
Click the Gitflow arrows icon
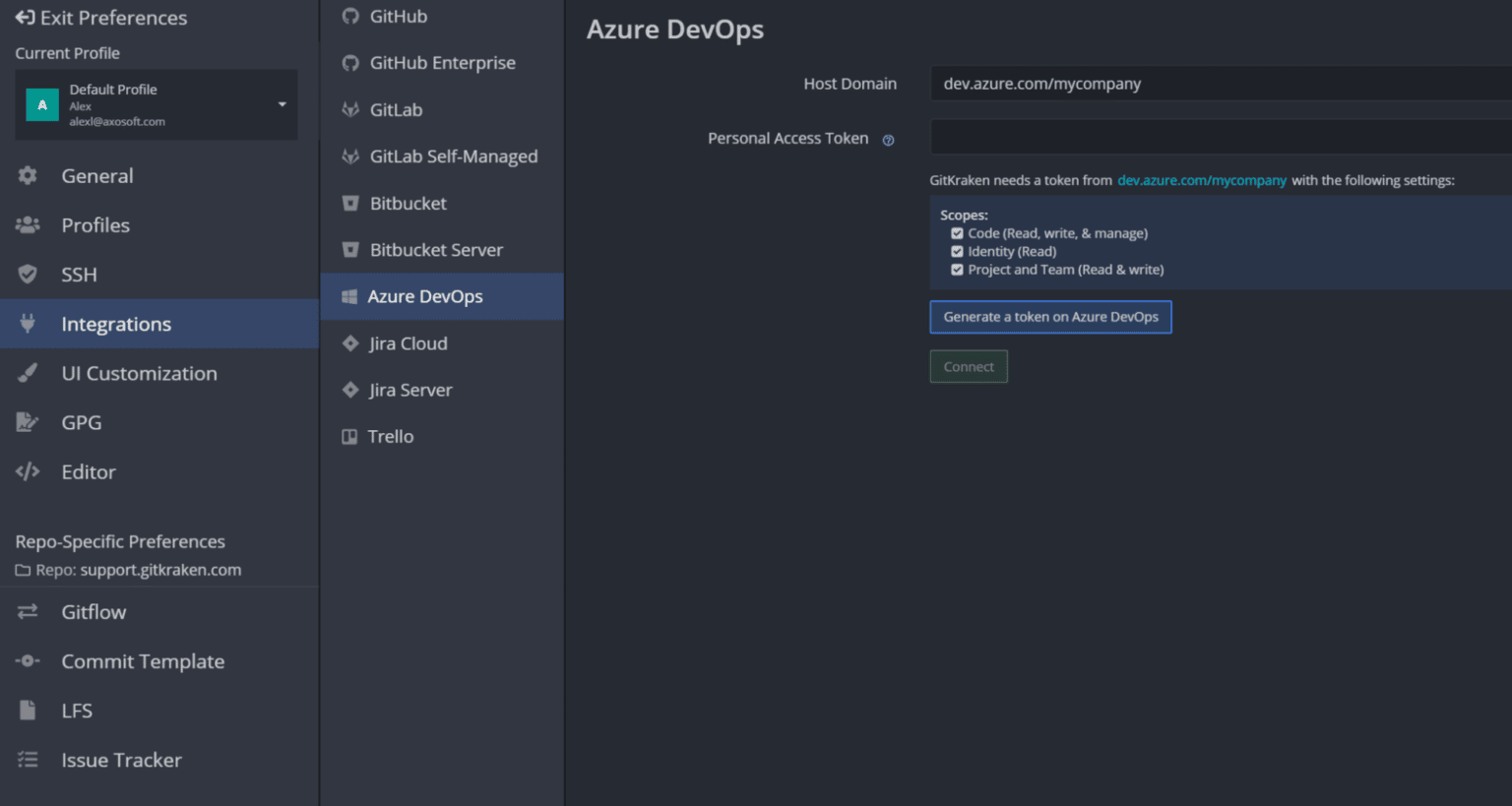tap(28, 611)
